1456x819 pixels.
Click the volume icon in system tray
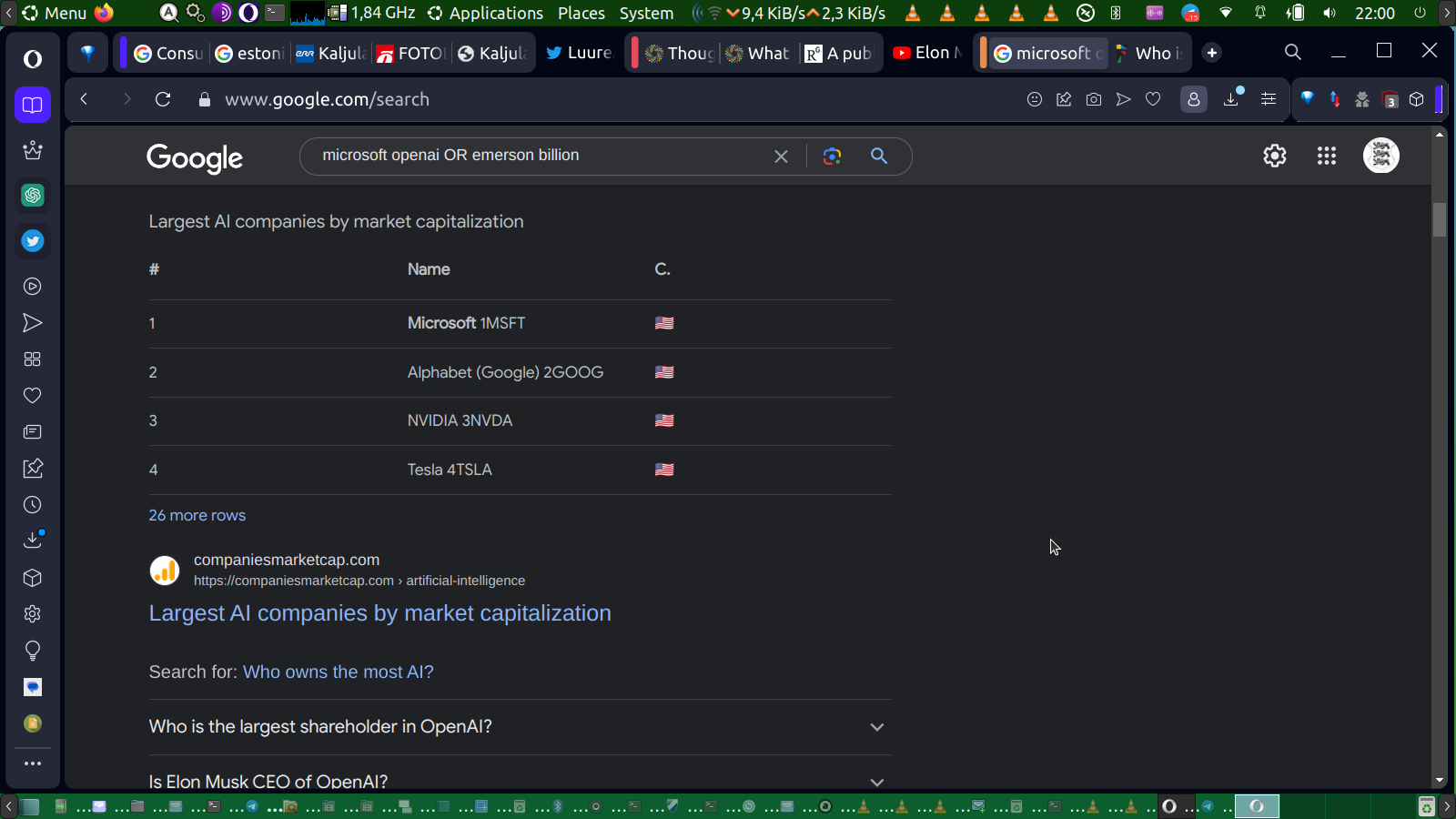tap(1330, 13)
